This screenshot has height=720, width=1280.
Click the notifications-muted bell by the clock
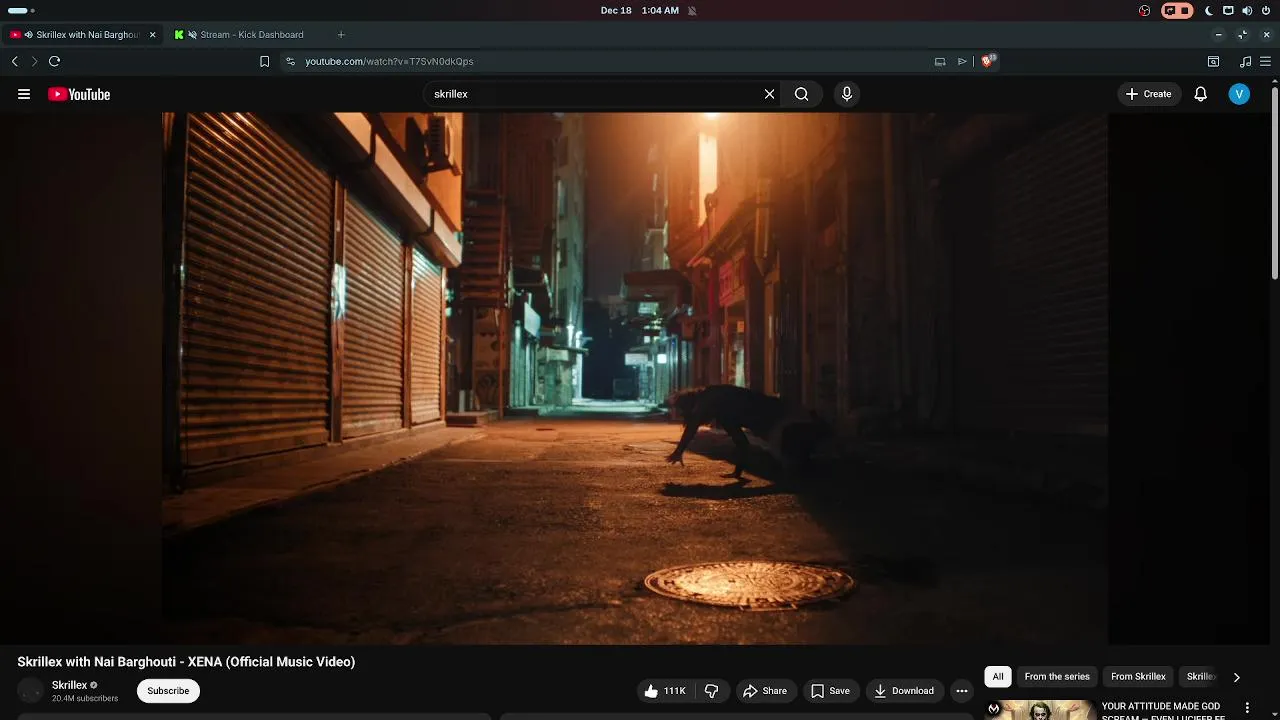click(692, 11)
